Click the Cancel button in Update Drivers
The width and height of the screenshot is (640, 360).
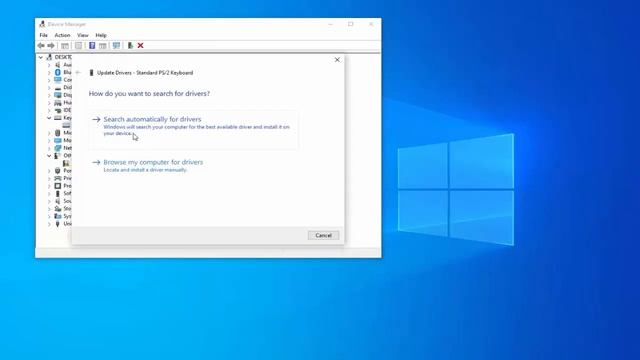click(323, 236)
